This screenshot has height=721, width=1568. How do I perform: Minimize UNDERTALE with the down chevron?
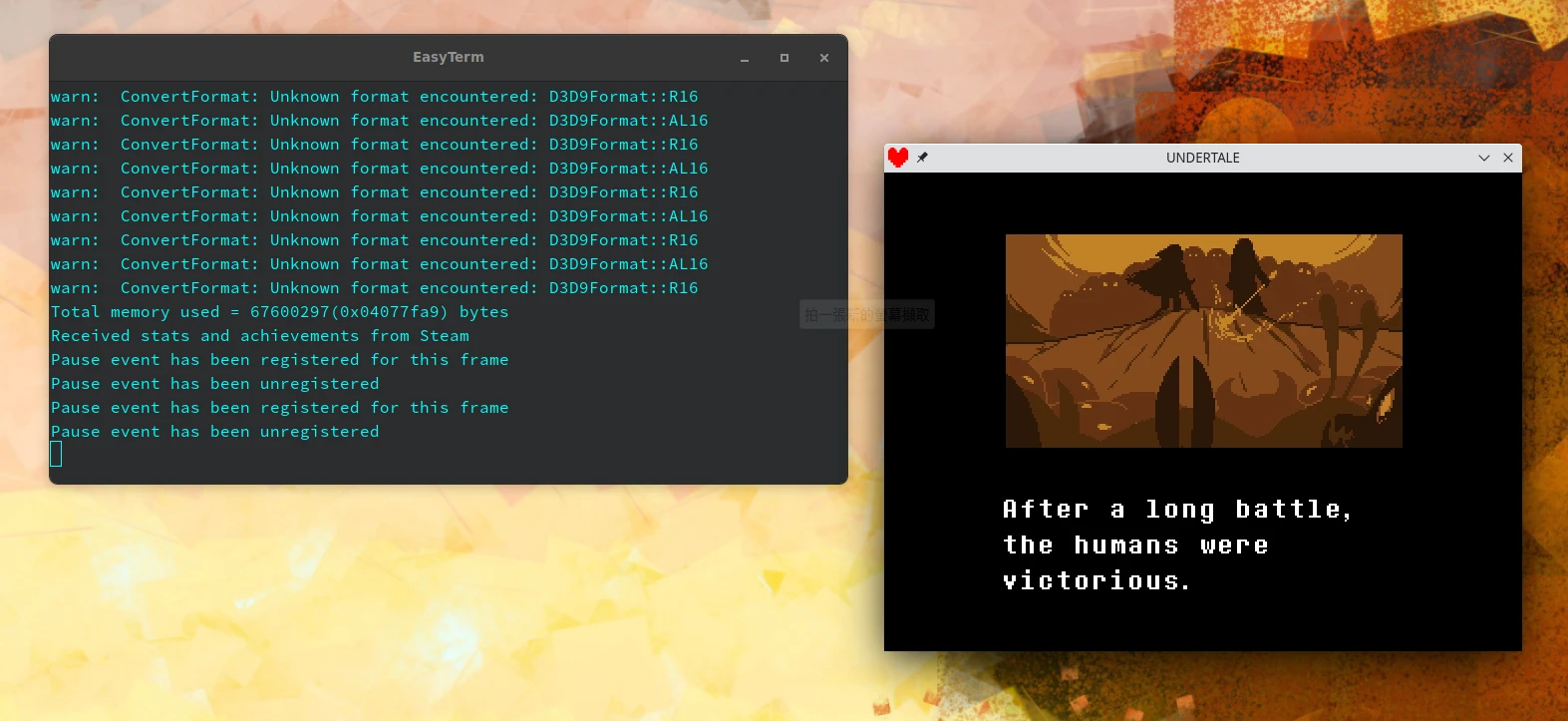point(1483,158)
